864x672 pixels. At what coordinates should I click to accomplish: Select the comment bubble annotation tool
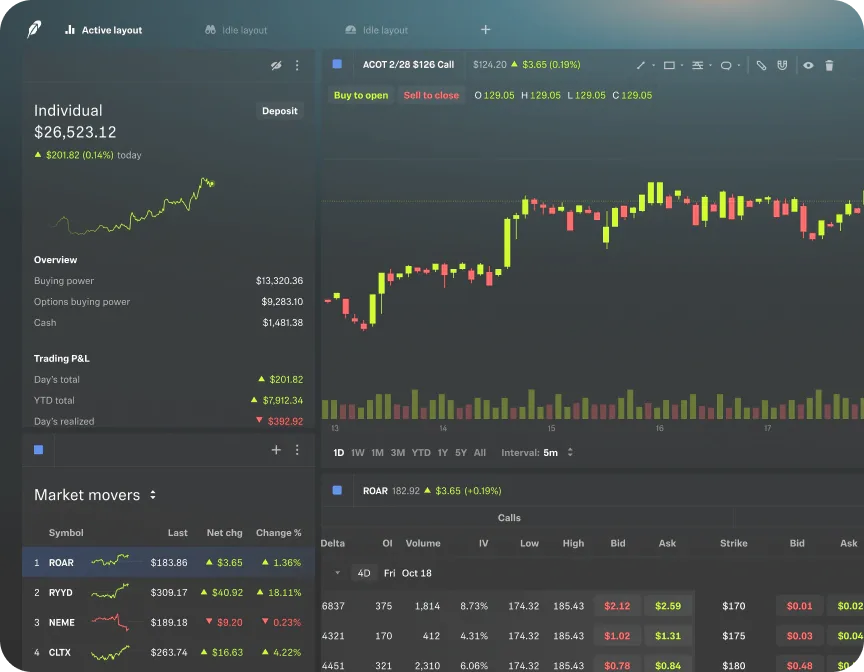click(726, 66)
